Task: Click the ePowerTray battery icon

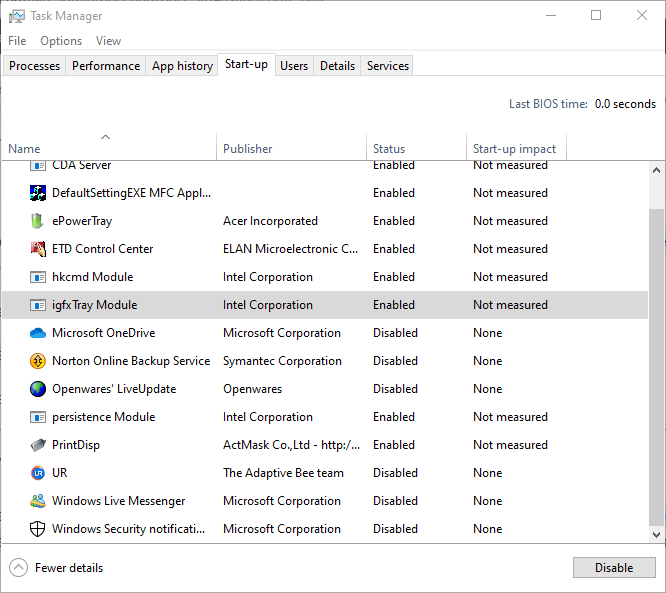Action: 38,221
